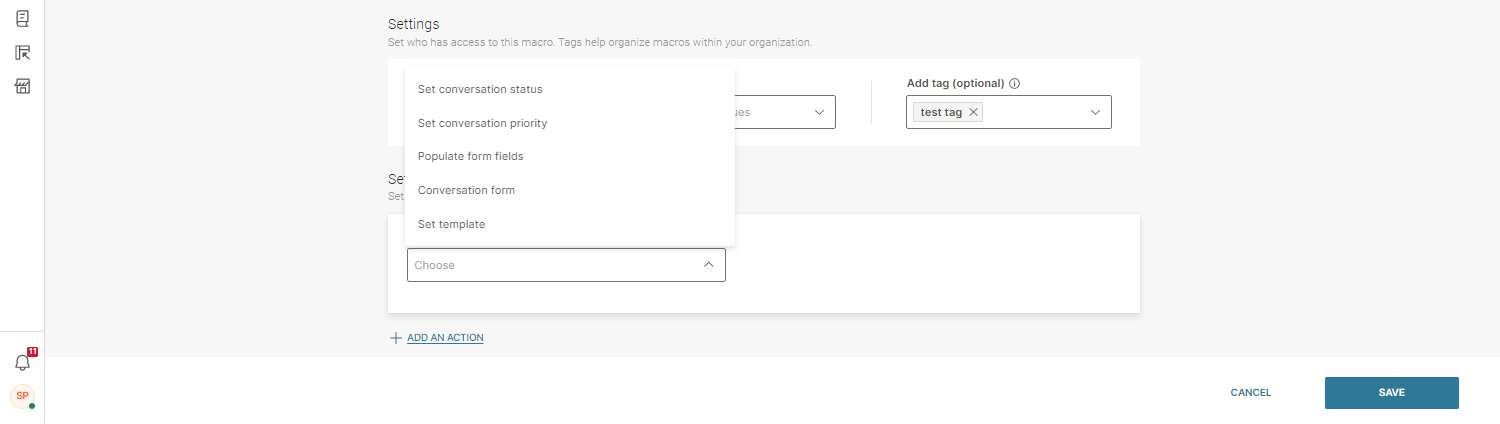This screenshot has width=1500, height=424.
Task: Click the Cancel button
Action: tap(1250, 393)
